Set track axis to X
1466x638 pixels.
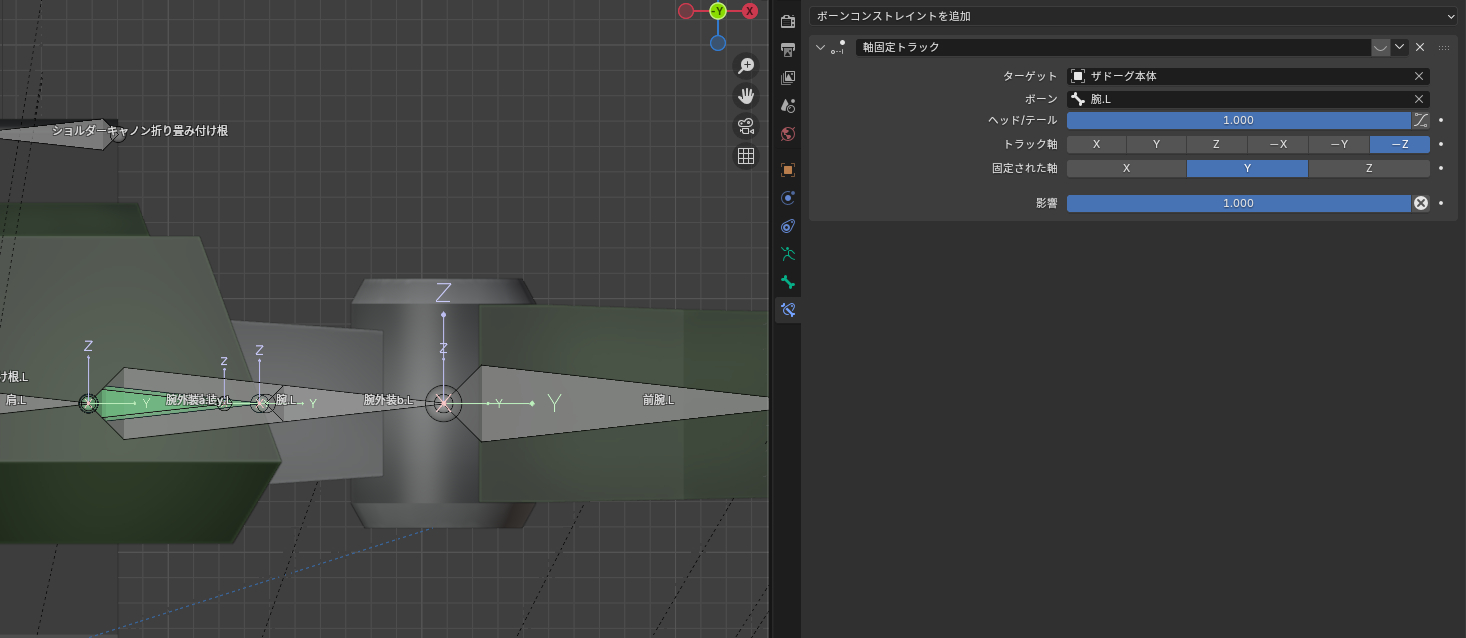point(1096,144)
